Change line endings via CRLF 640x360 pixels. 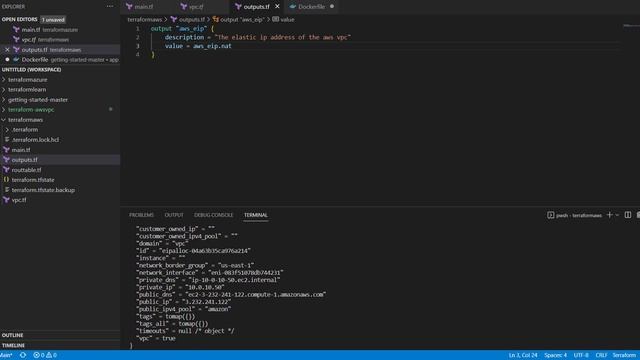[601, 355]
